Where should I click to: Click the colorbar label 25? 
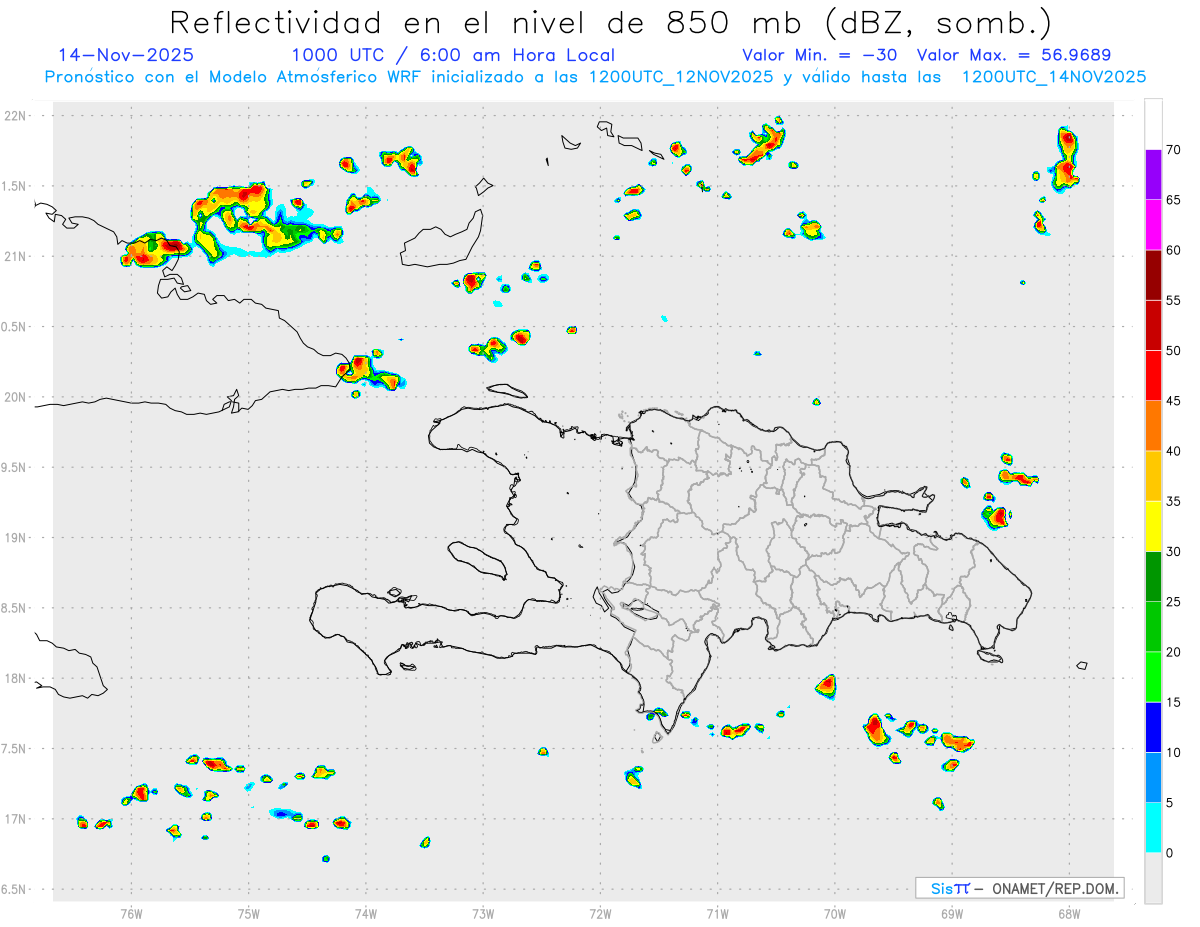(x=1174, y=602)
